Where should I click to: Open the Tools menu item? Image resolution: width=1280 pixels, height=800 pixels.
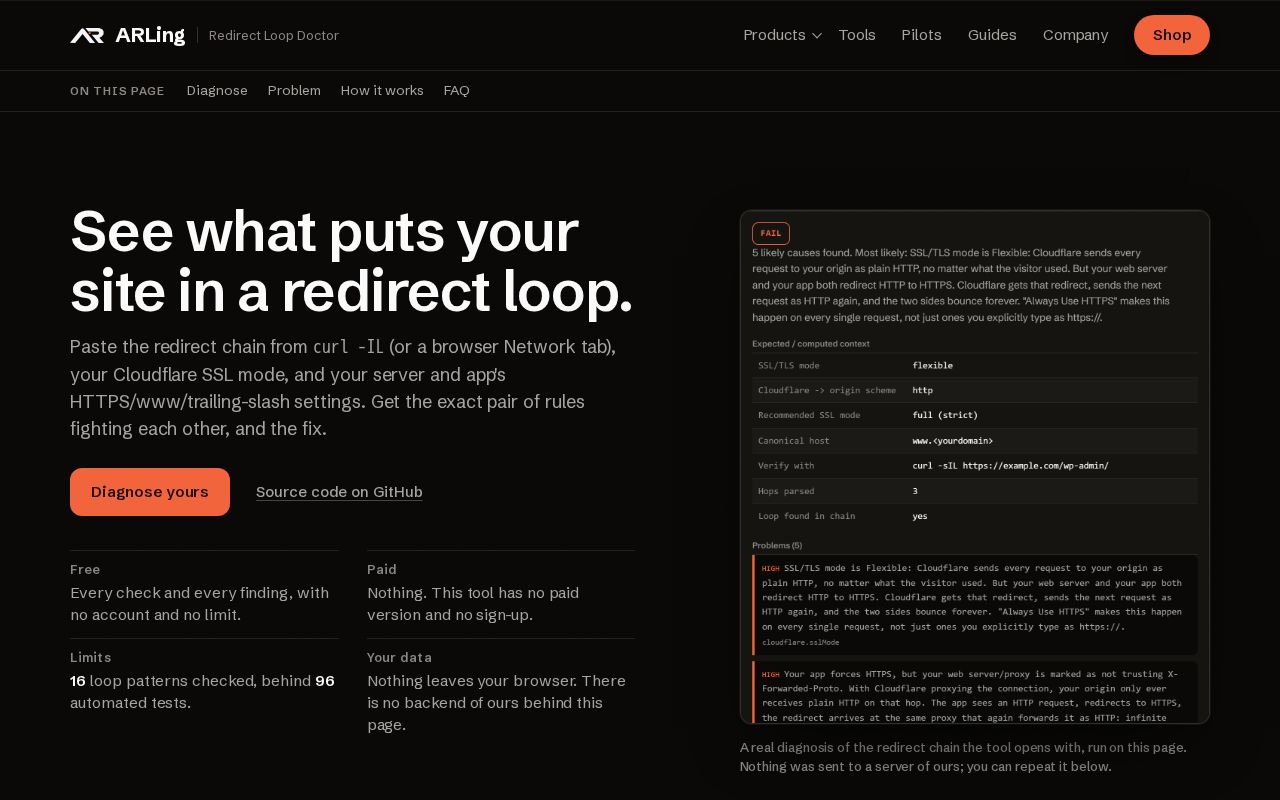point(857,35)
